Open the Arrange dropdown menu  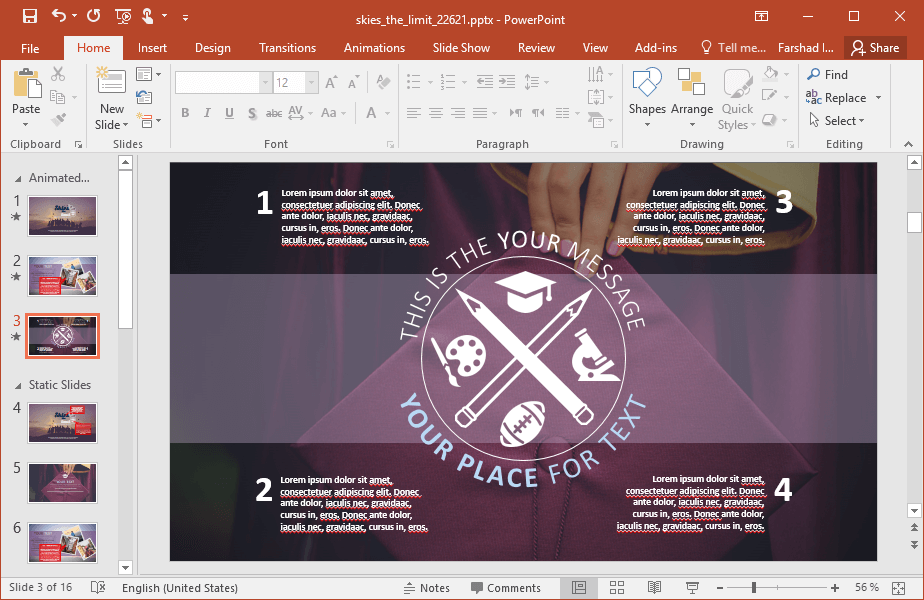692,98
